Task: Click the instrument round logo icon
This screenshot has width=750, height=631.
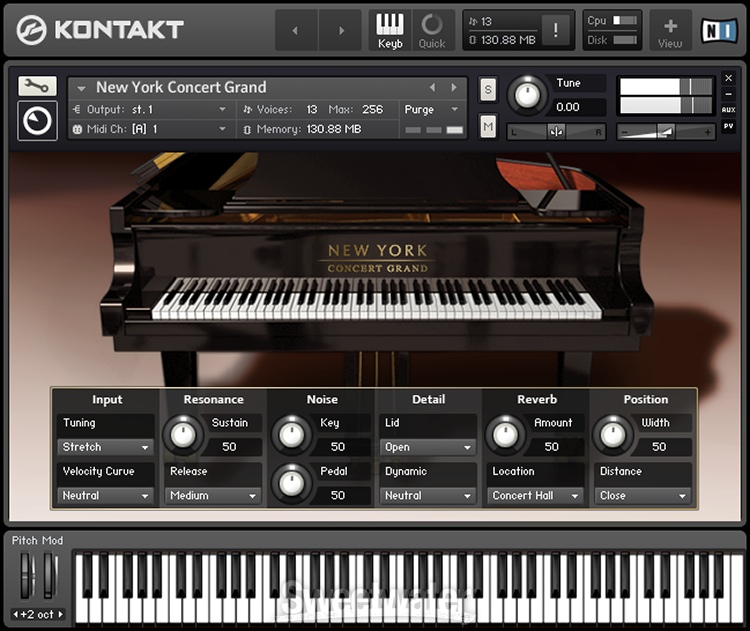Action: (37, 121)
